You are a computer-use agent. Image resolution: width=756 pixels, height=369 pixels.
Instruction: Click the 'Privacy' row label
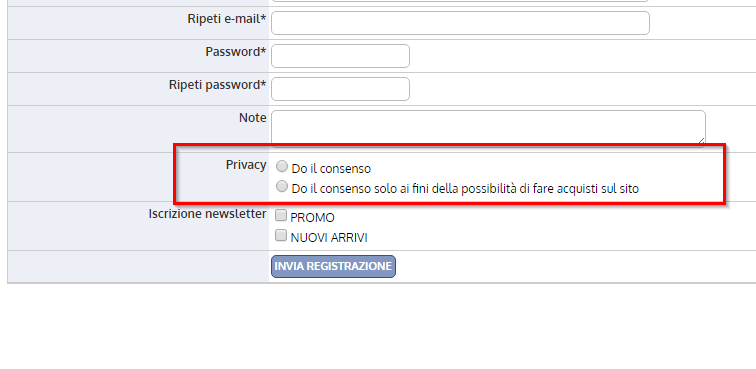tap(246, 165)
